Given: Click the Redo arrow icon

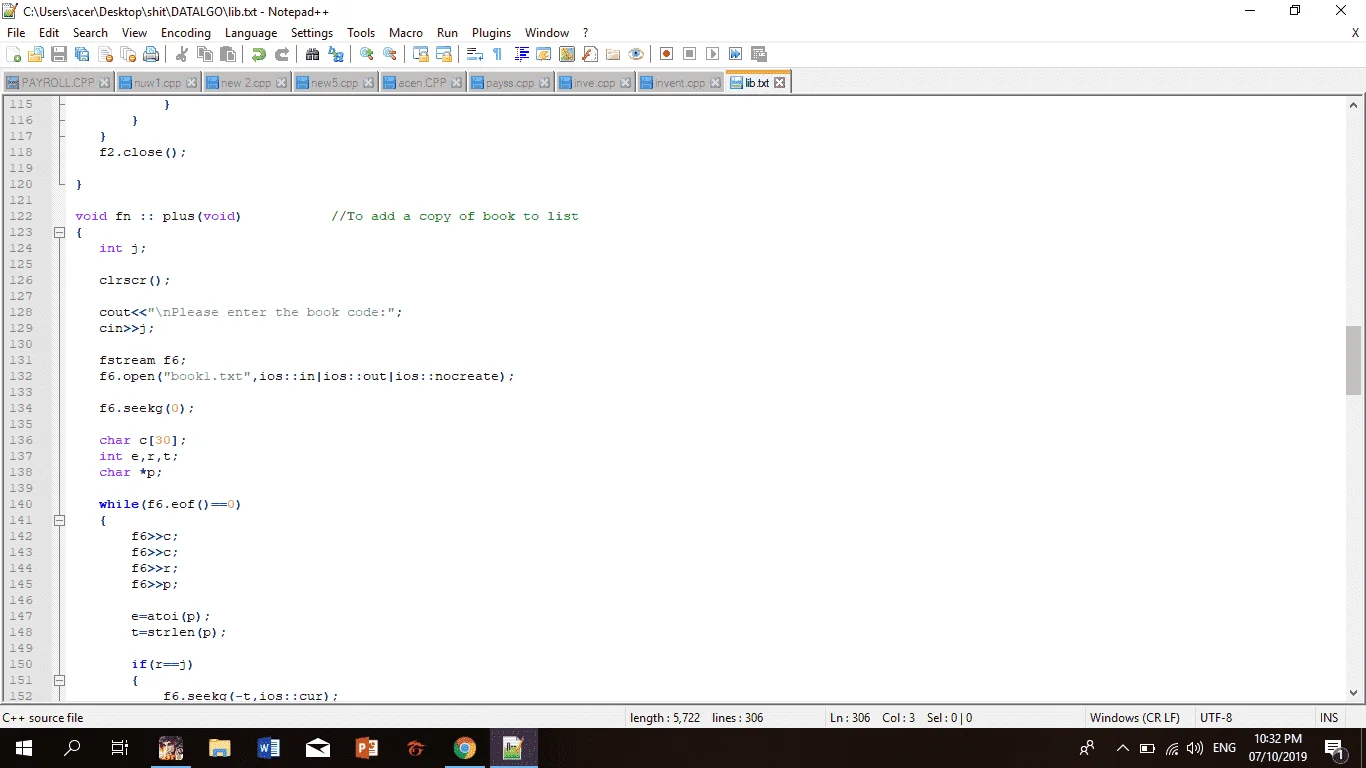Looking at the screenshot, I should 282,54.
